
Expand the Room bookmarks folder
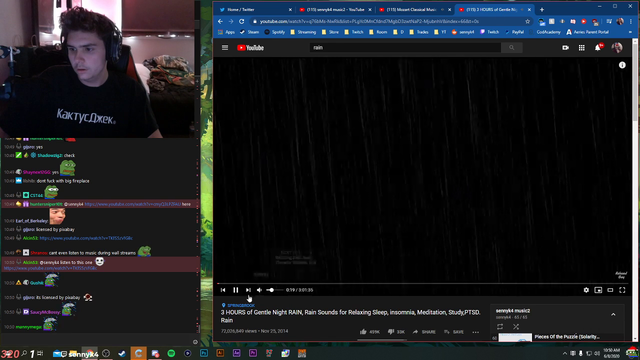(378, 32)
